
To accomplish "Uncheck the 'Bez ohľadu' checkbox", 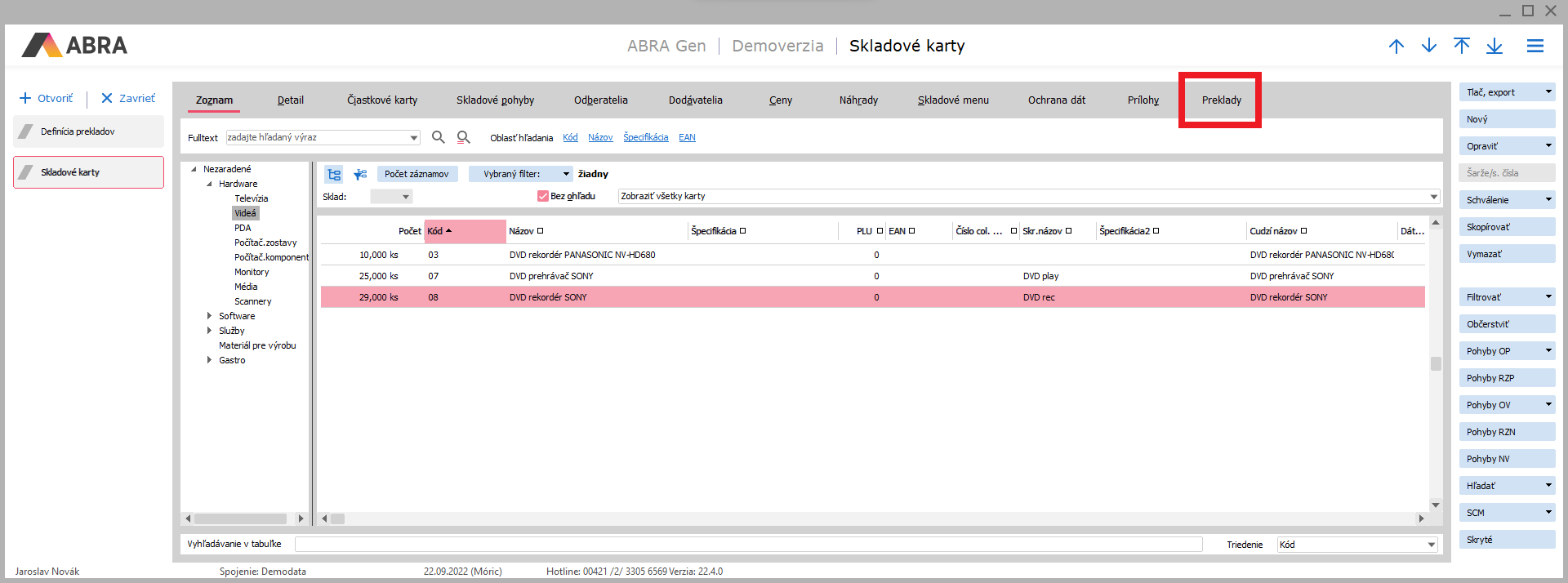I will pos(542,196).
